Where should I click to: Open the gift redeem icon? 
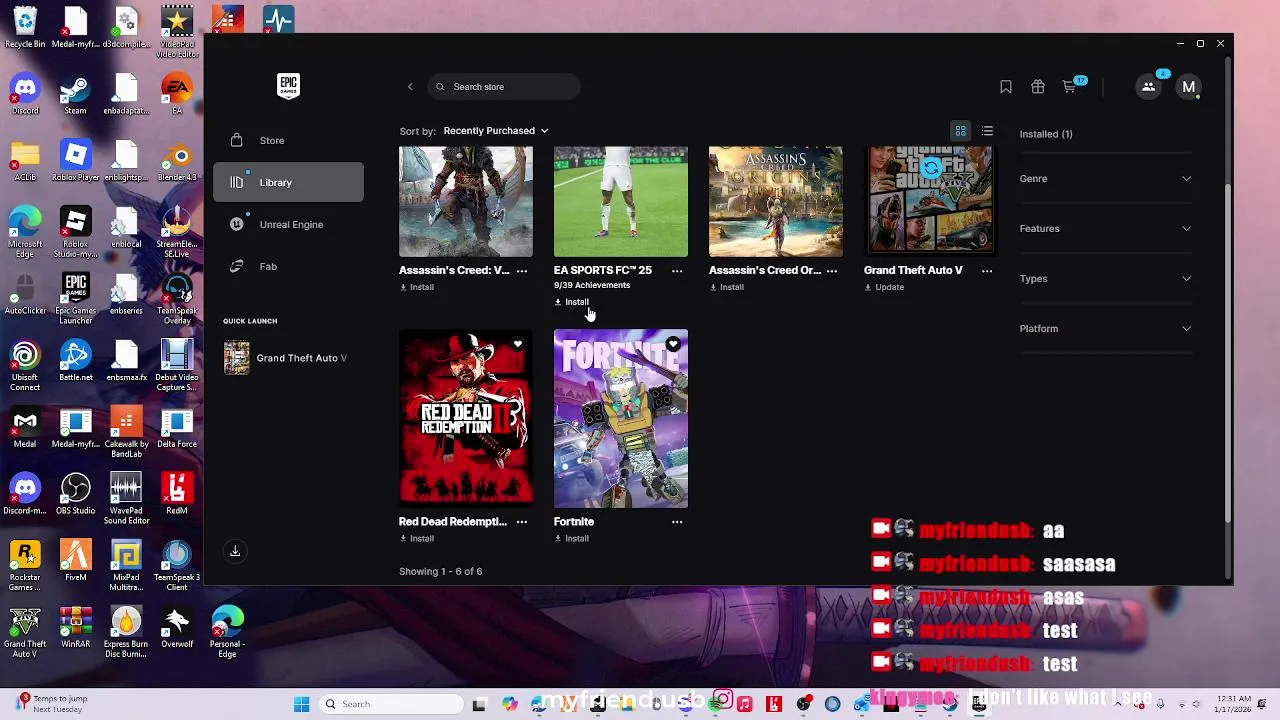(x=1038, y=87)
